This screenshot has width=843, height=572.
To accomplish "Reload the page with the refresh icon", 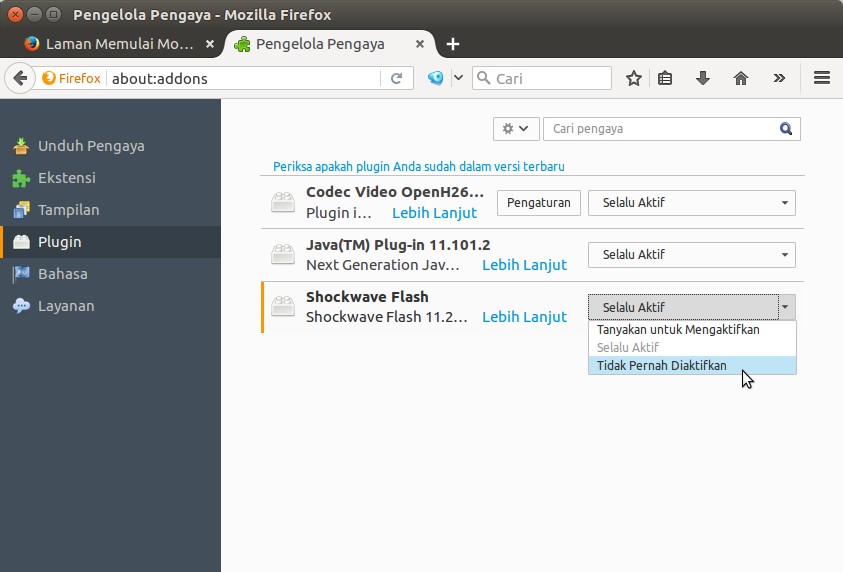I will tap(397, 78).
